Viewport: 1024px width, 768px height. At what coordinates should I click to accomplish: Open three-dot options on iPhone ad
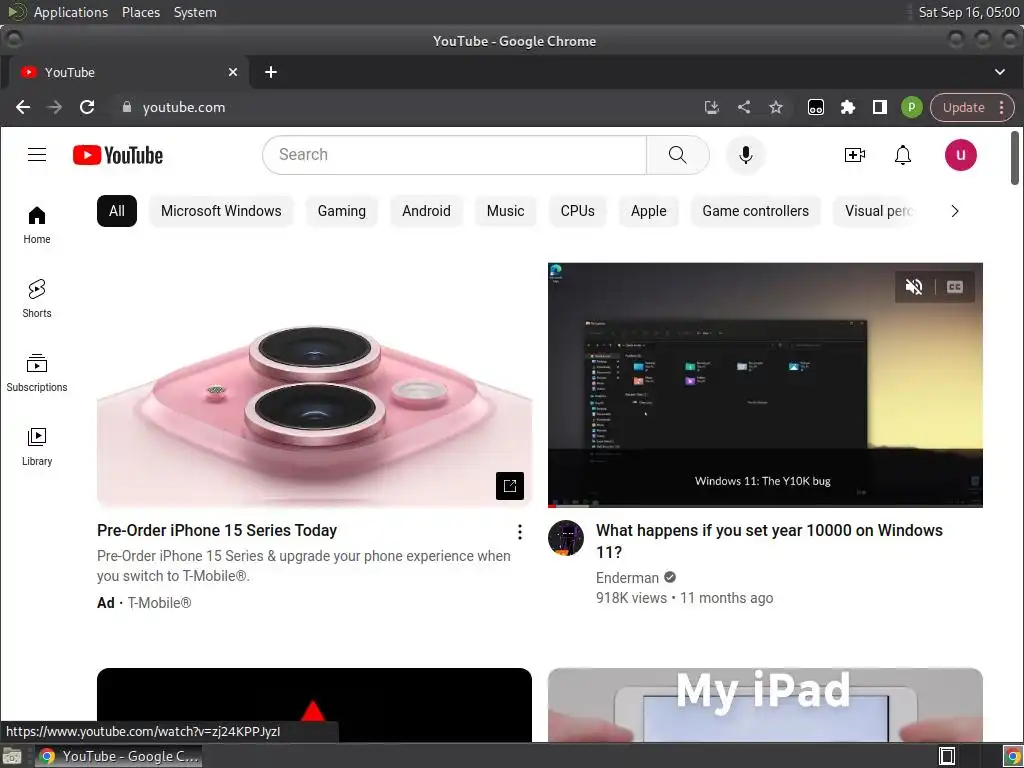[x=519, y=532]
